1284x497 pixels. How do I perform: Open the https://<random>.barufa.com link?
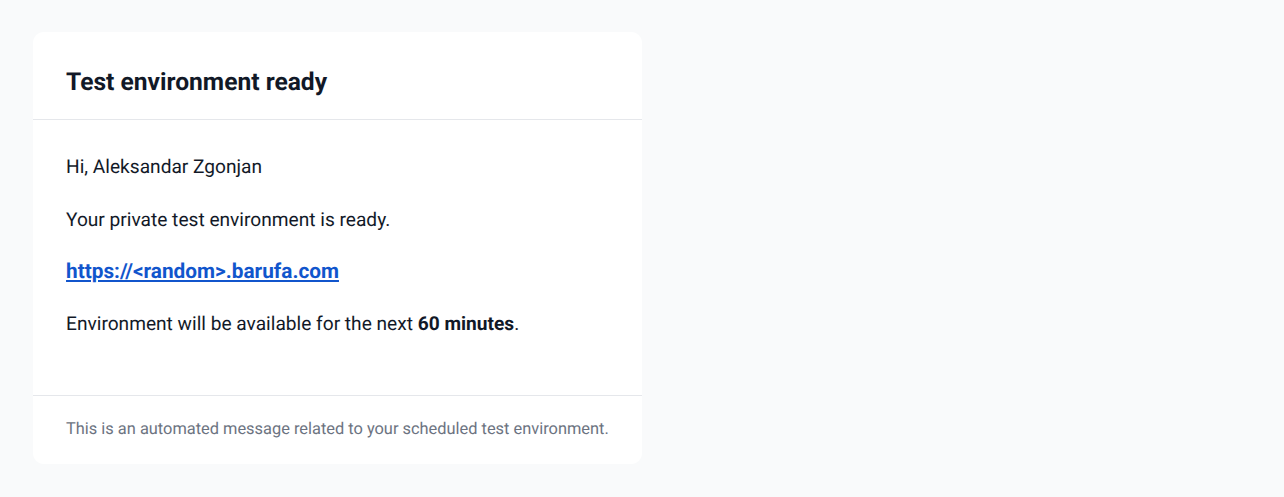click(x=202, y=271)
